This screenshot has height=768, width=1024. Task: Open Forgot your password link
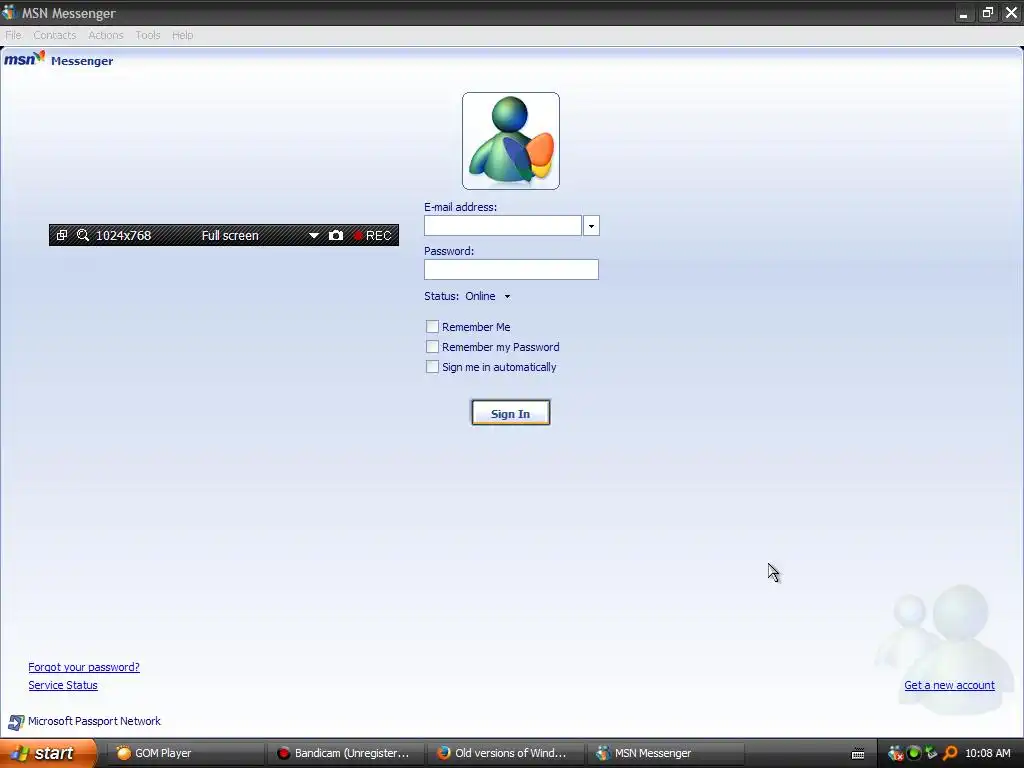84,667
